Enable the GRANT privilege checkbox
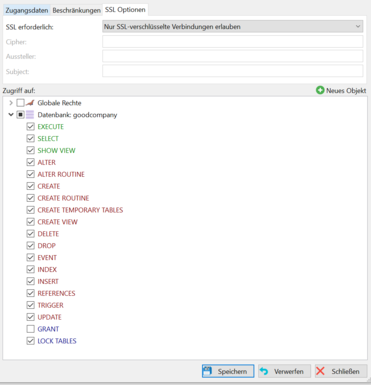The height and width of the screenshot is (385, 371). [x=30, y=329]
